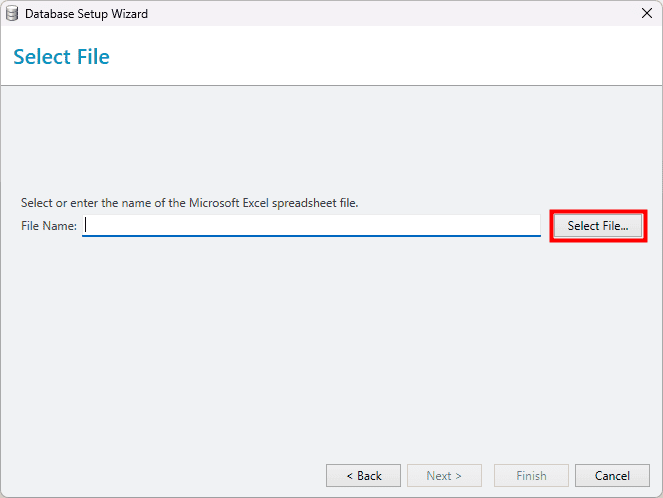Close the Database Setup Wizard window
Screen dimensions: 663x498
pyautogui.click(x=647, y=14)
